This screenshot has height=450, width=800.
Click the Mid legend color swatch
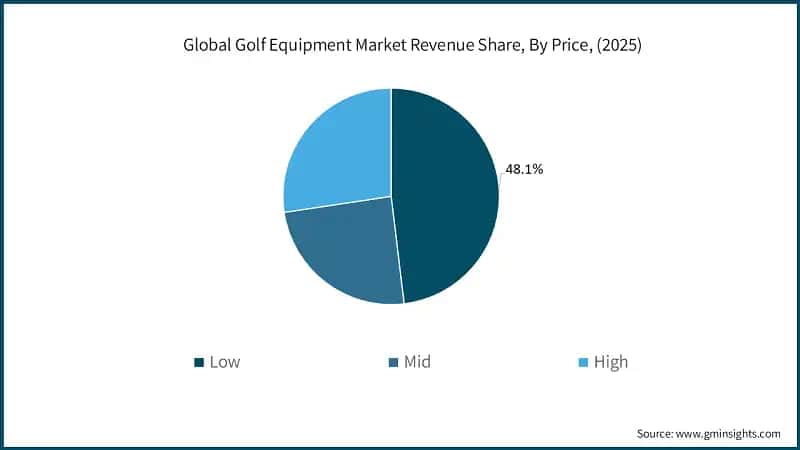[x=393, y=362]
